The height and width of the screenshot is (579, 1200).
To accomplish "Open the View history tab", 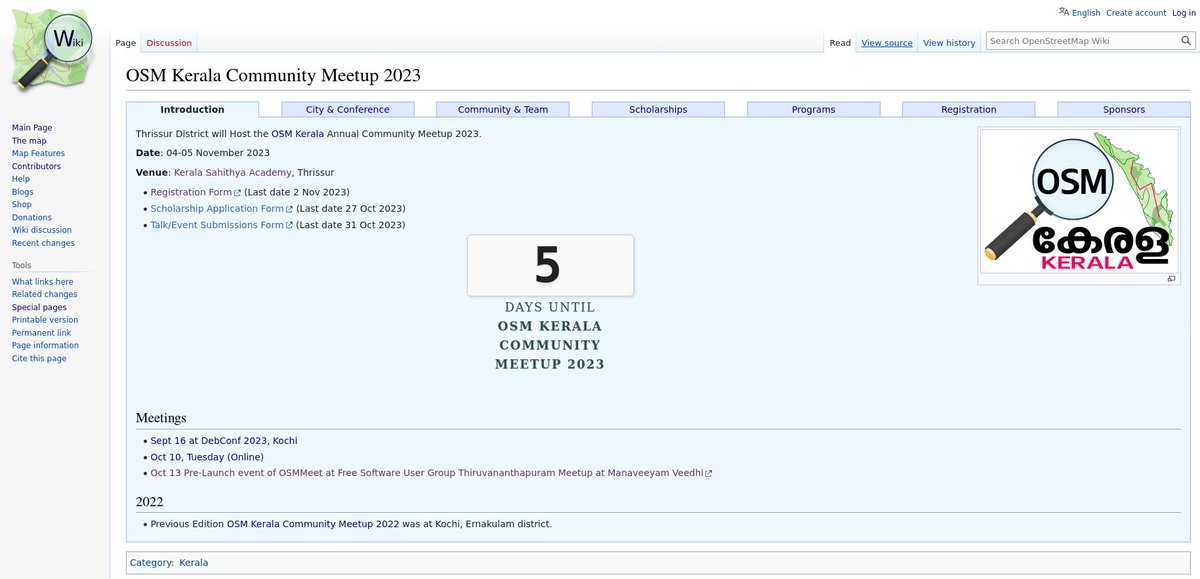I will [949, 43].
